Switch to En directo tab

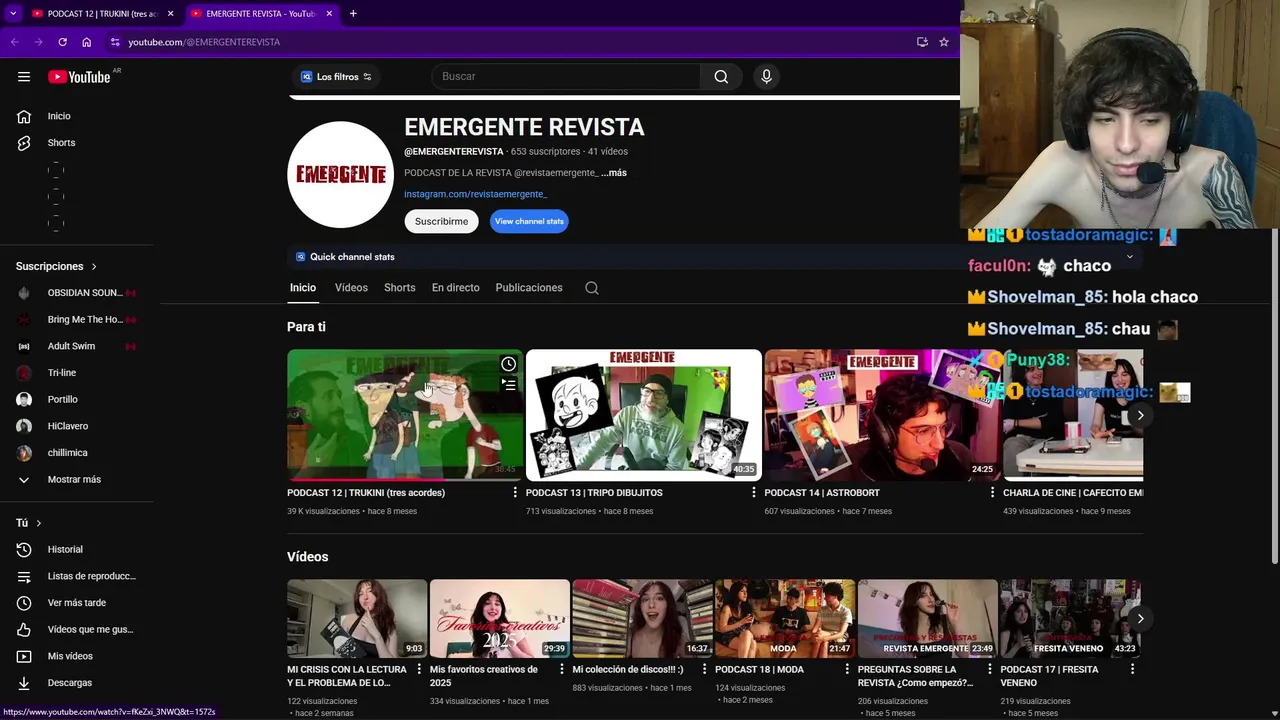[x=455, y=288]
